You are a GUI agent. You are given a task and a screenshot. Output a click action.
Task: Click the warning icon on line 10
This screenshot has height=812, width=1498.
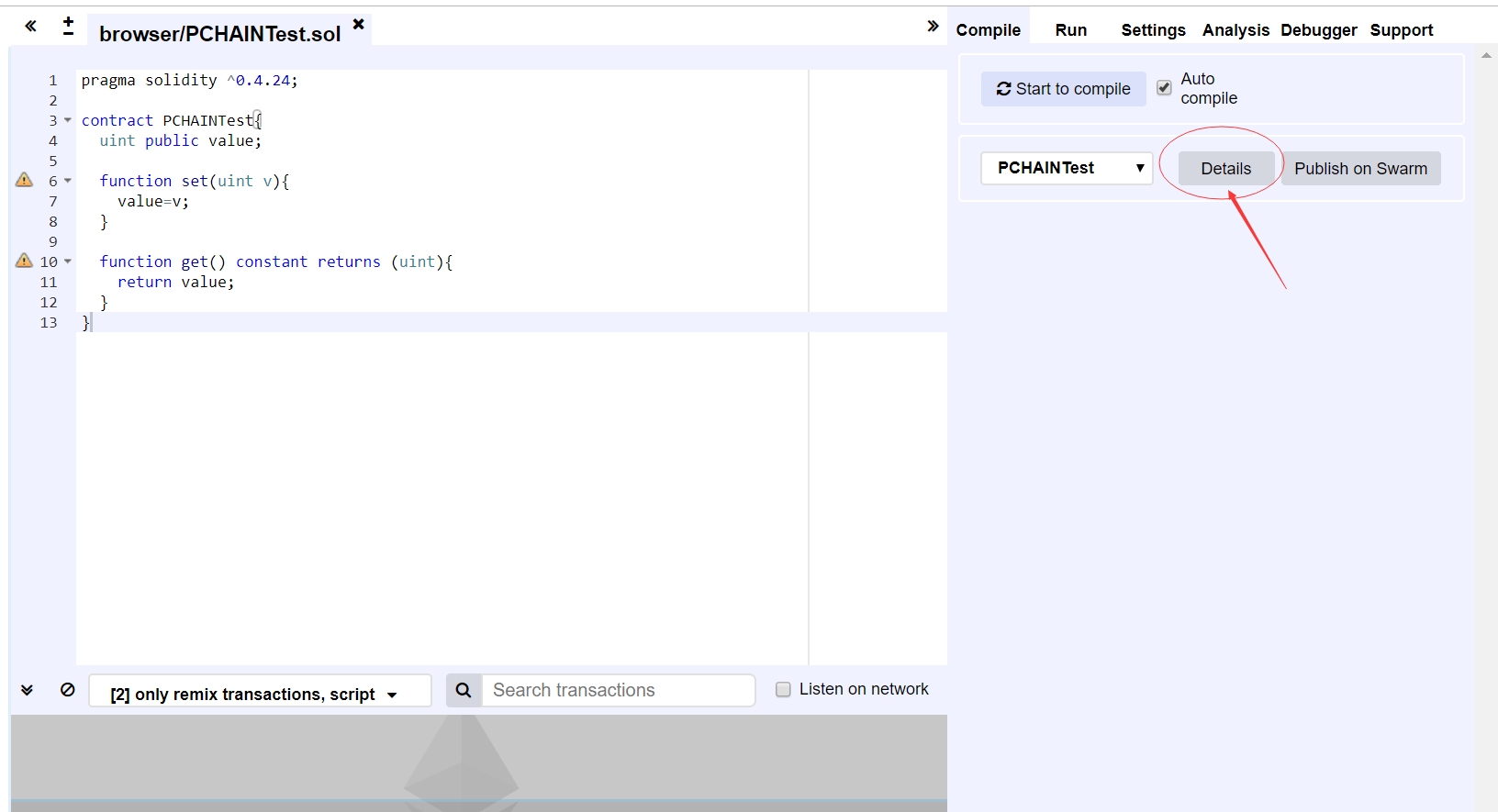(25, 261)
